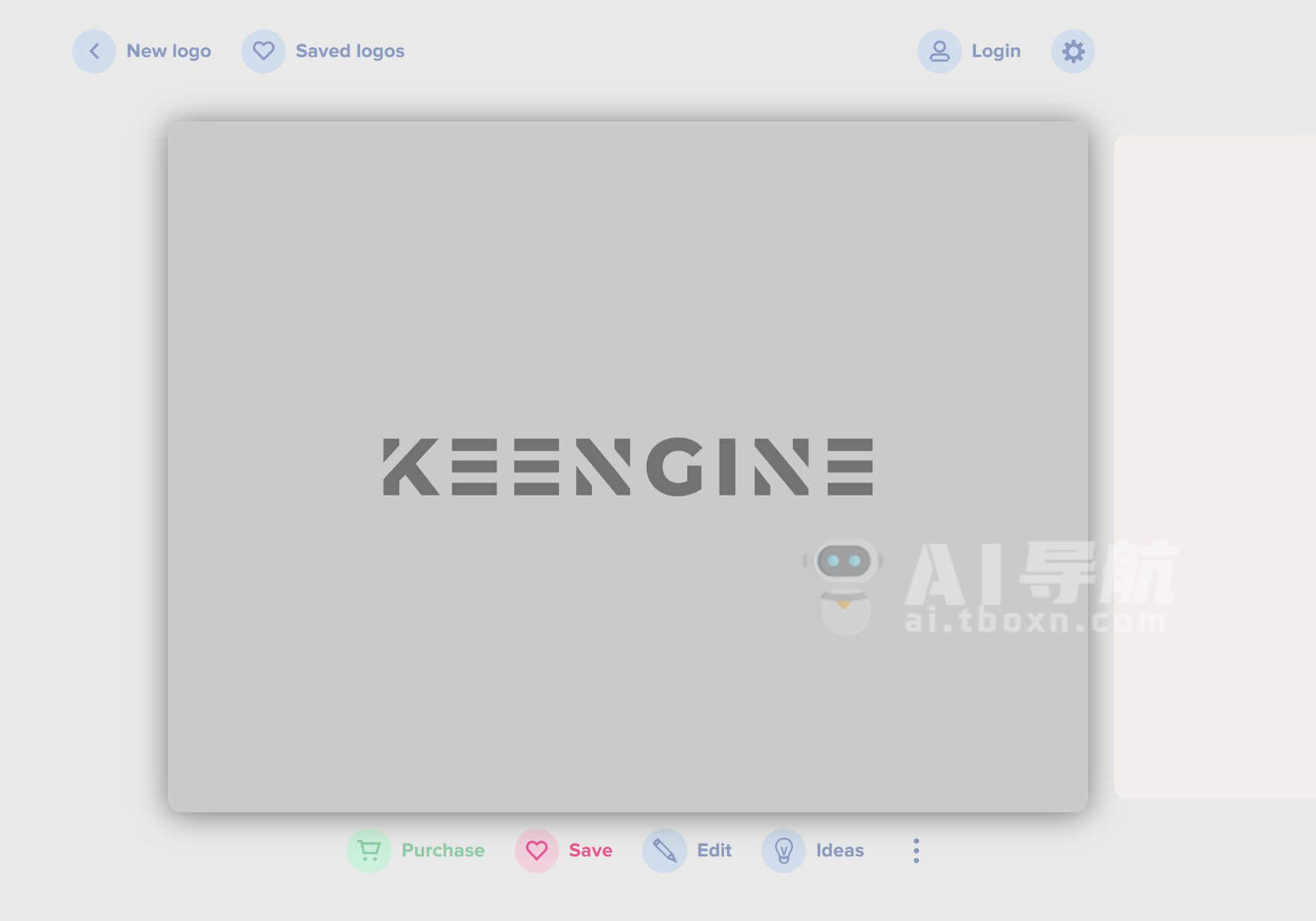The width and height of the screenshot is (1316, 921).
Task: Click the pink heart Save icon
Action: point(536,850)
